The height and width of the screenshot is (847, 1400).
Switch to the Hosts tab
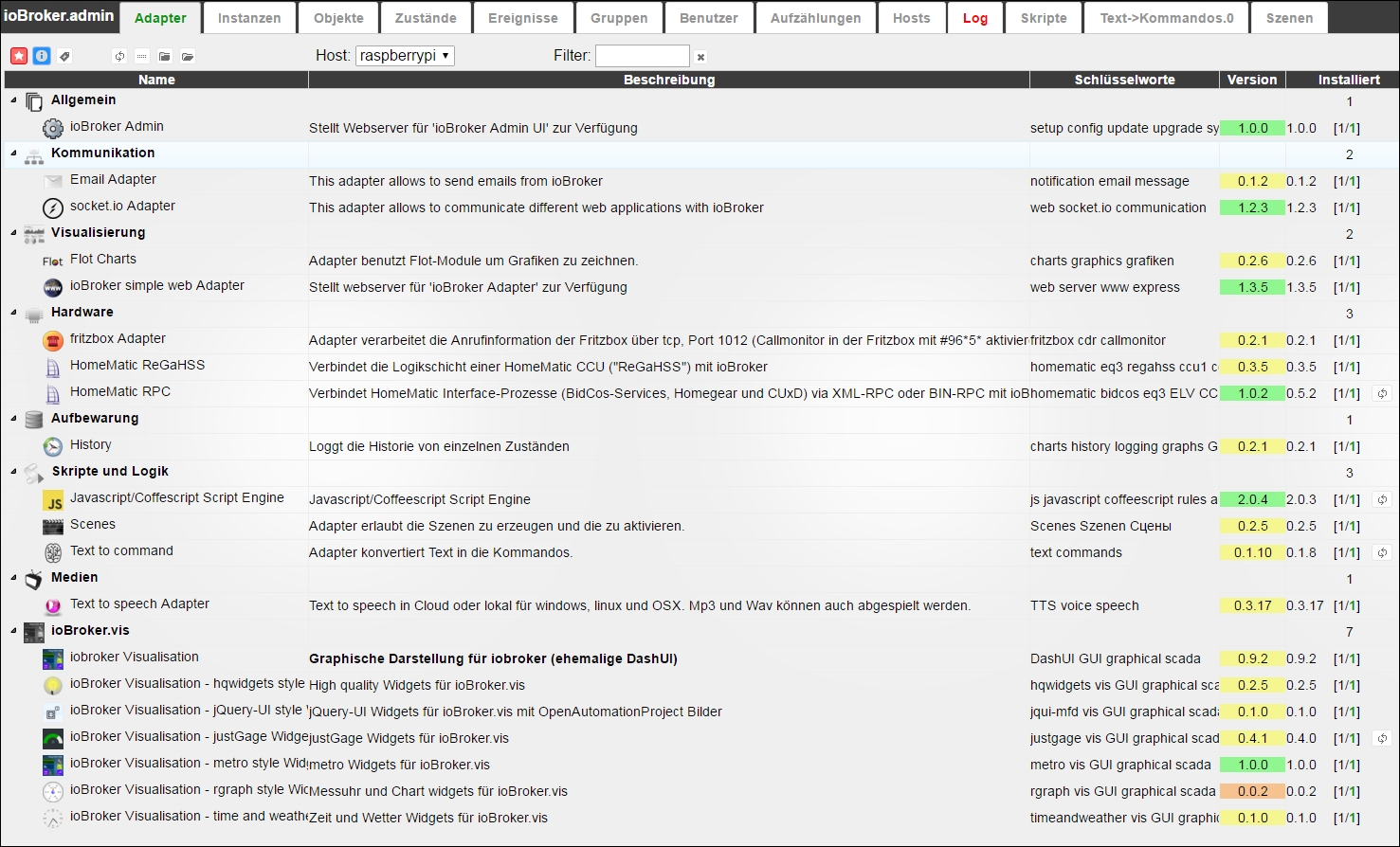point(912,18)
